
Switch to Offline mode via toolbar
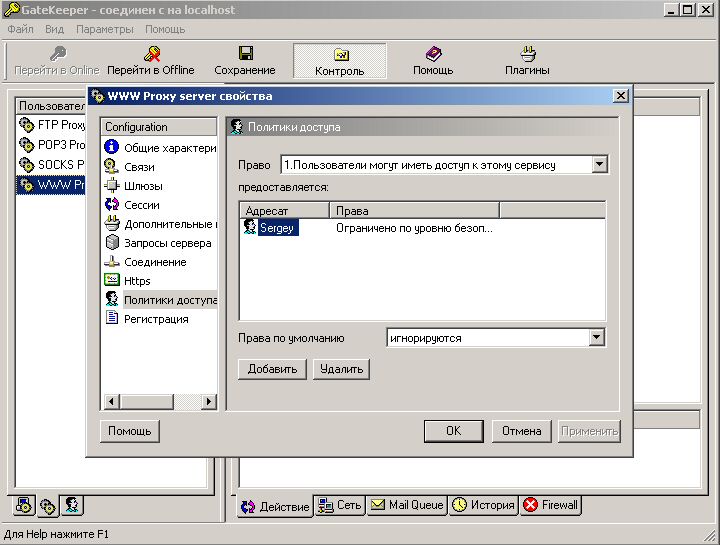pyautogui.click(x=151, y=61)
